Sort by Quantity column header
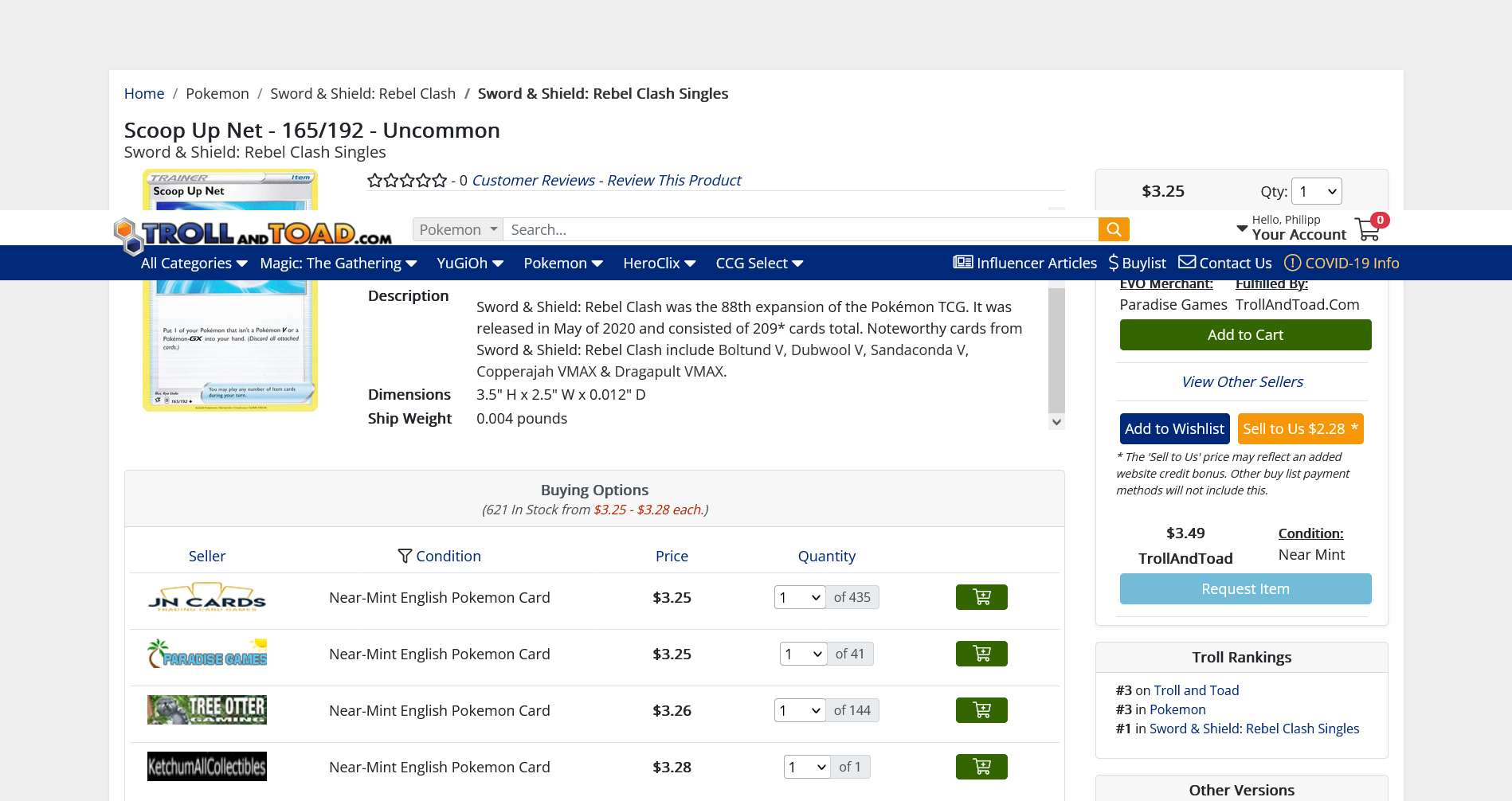The height and width of the screenshot is (801, 1512). pyautogui.click(x=827, y=556)
